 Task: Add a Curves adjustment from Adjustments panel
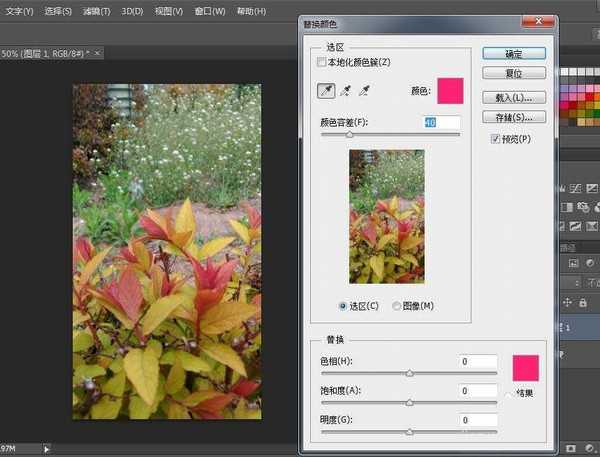(x=575, y=188)
